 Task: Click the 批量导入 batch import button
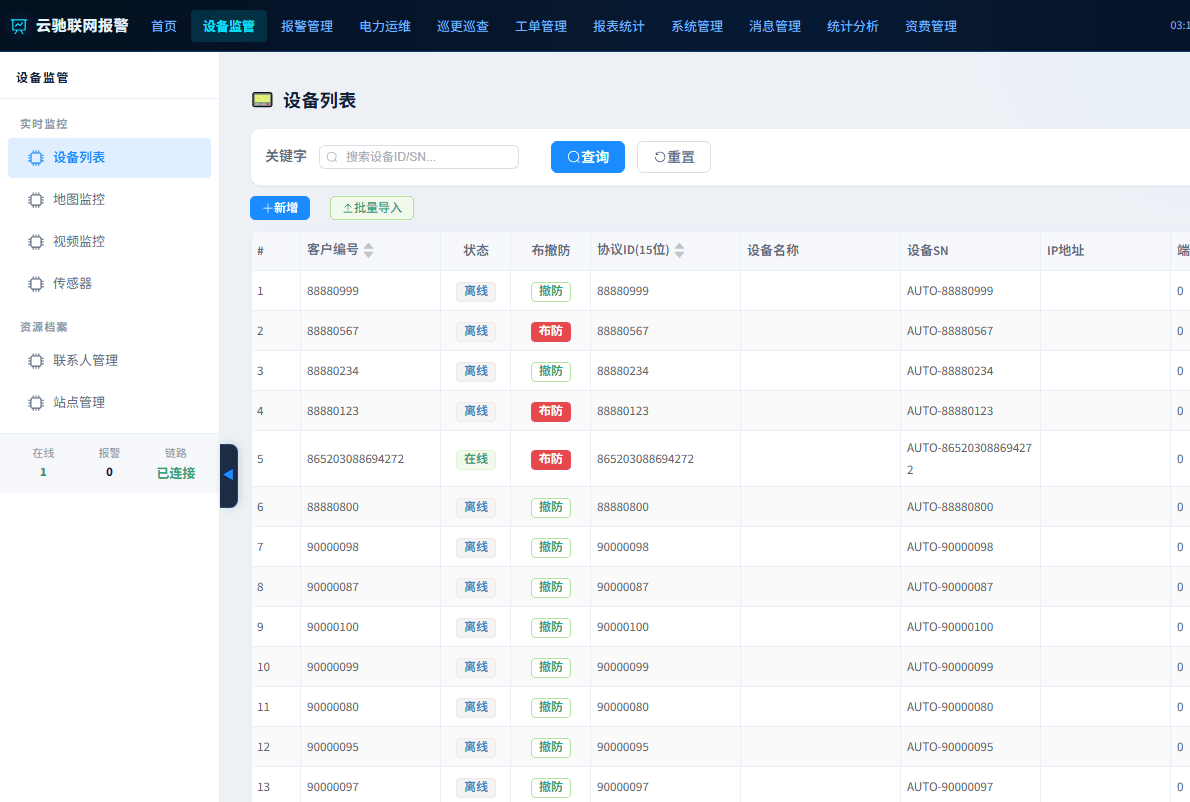[372, 208]
